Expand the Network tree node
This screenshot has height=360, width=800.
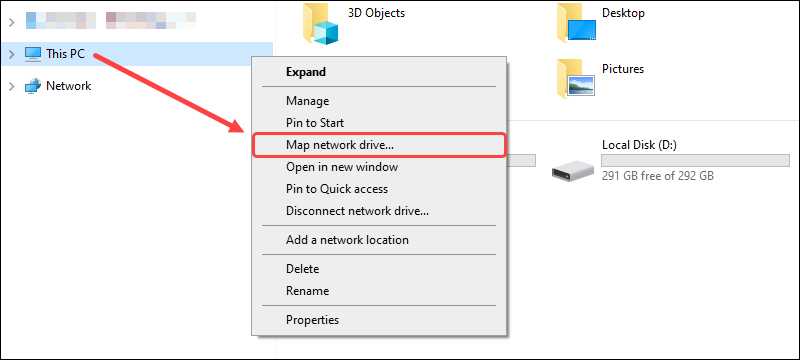coord(12,87)
